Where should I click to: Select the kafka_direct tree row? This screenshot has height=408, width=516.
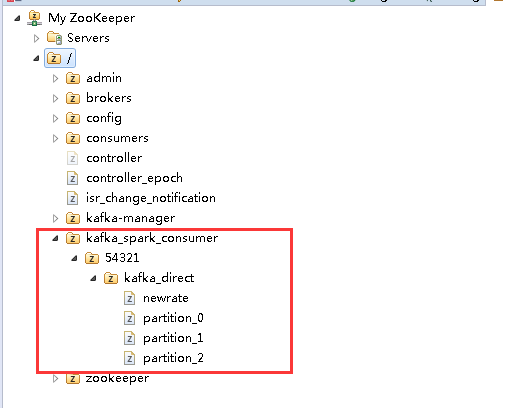159,278
